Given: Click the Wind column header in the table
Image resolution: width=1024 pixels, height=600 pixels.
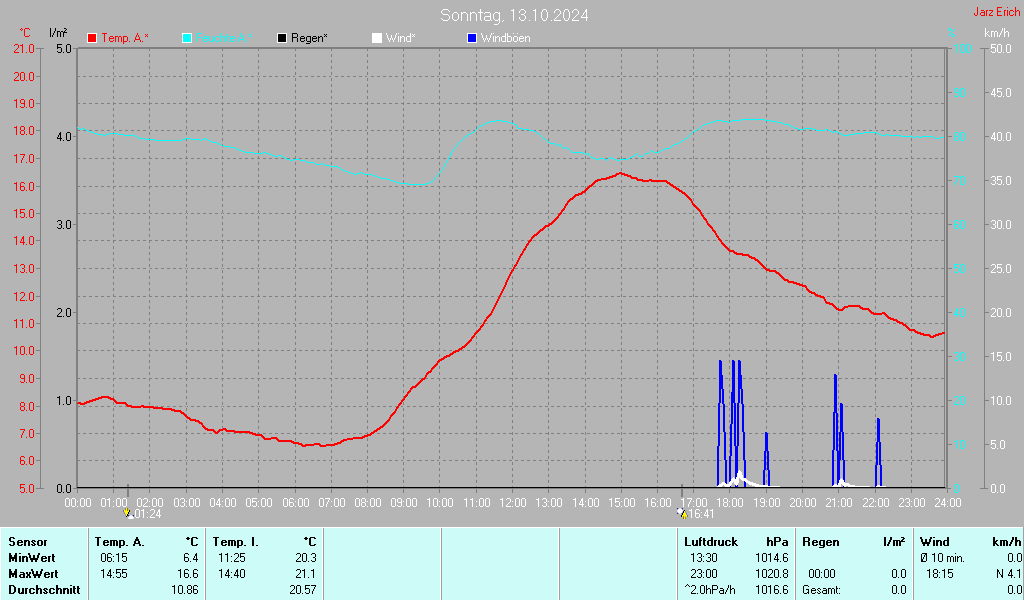Looking at the screenshot, I should point(935,542).
